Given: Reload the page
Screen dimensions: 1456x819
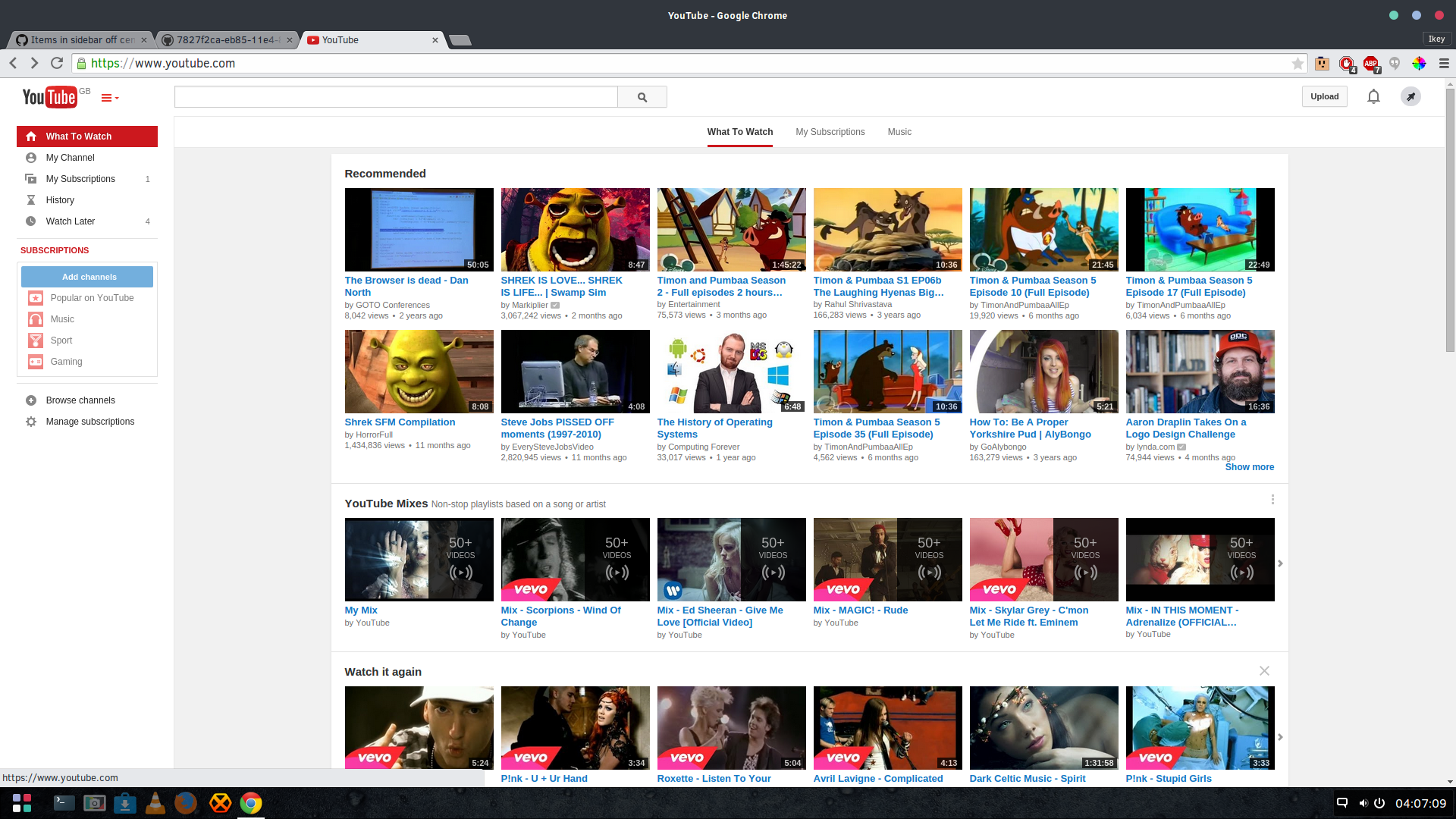Looking at the screenshot, I should click(57, 63).
